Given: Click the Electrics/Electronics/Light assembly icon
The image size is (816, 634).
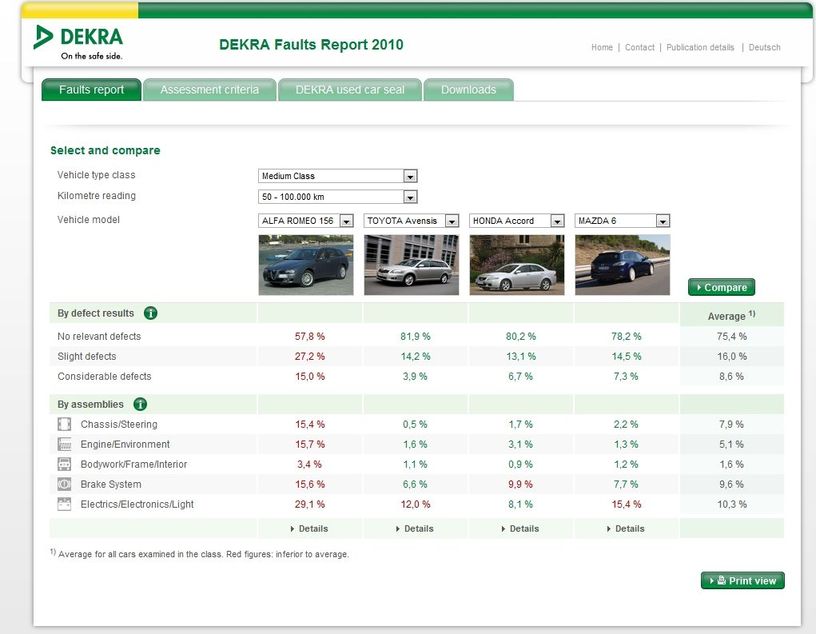Looking at the screenshot, I should [x=64, y=504].
